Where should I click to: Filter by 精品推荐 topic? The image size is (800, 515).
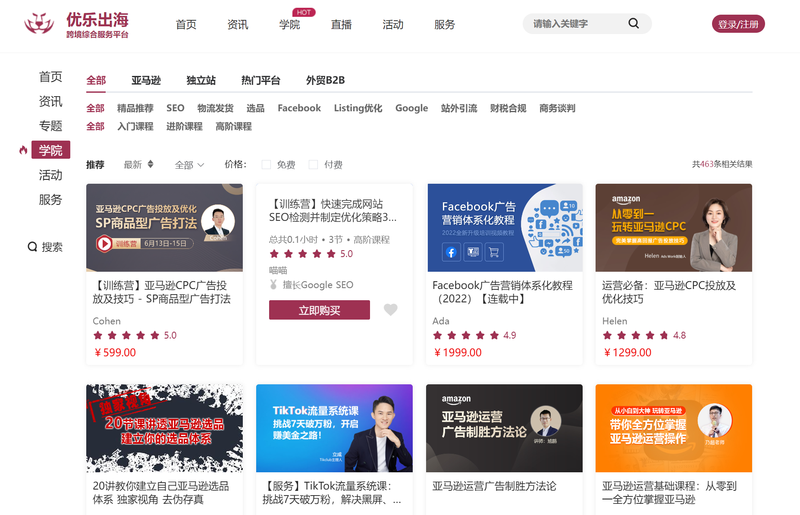[x=135, y=108]
